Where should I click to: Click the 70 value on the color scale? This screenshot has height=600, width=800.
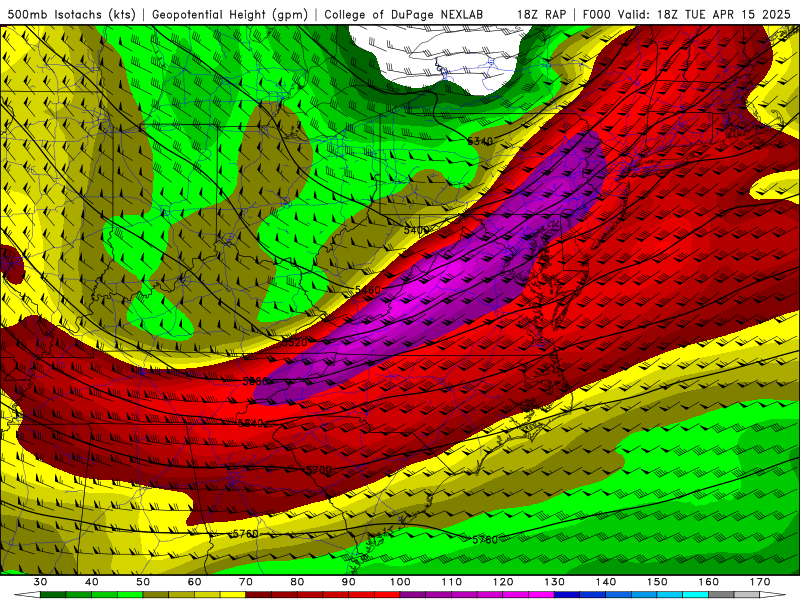click(x=246, y=582)
